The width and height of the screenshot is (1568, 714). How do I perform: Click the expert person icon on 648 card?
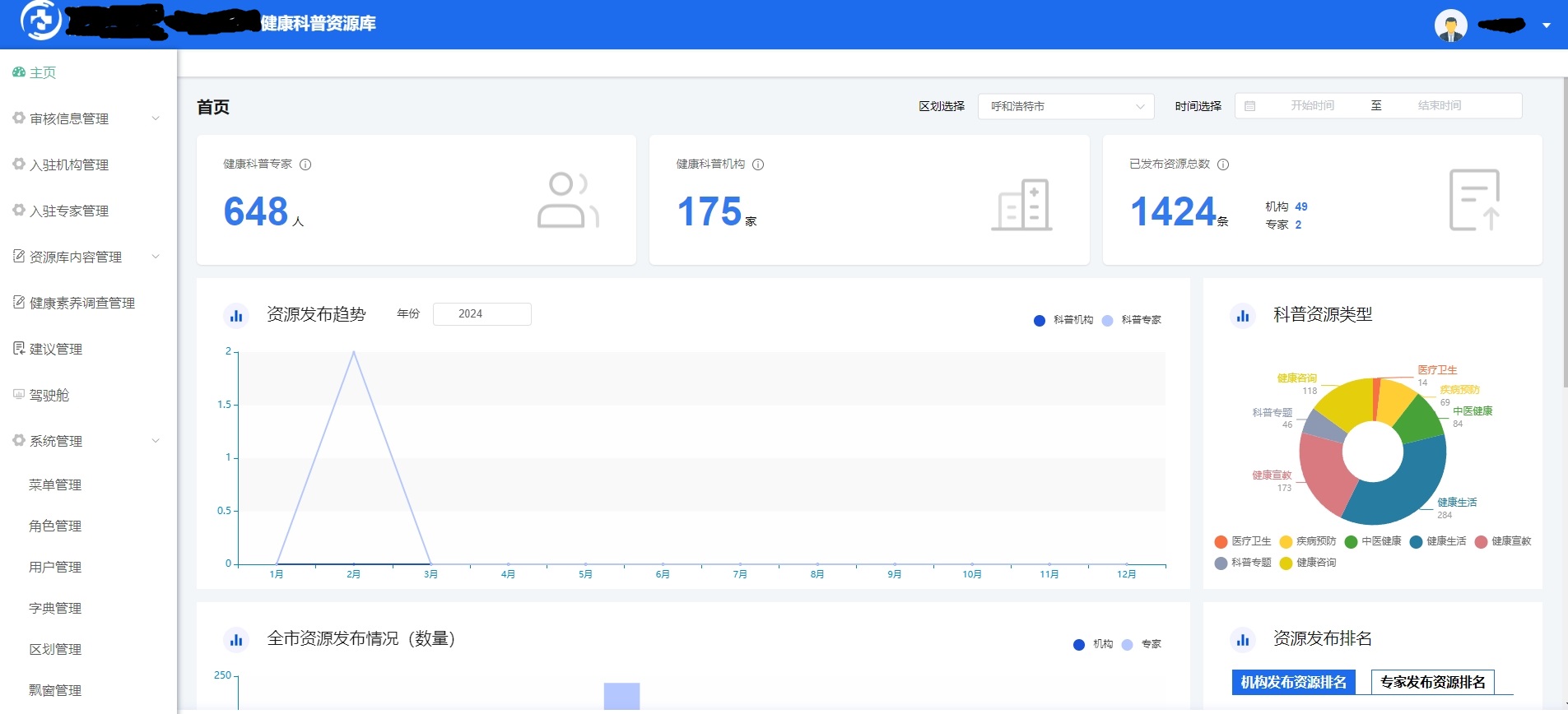[x=568, y=199]
